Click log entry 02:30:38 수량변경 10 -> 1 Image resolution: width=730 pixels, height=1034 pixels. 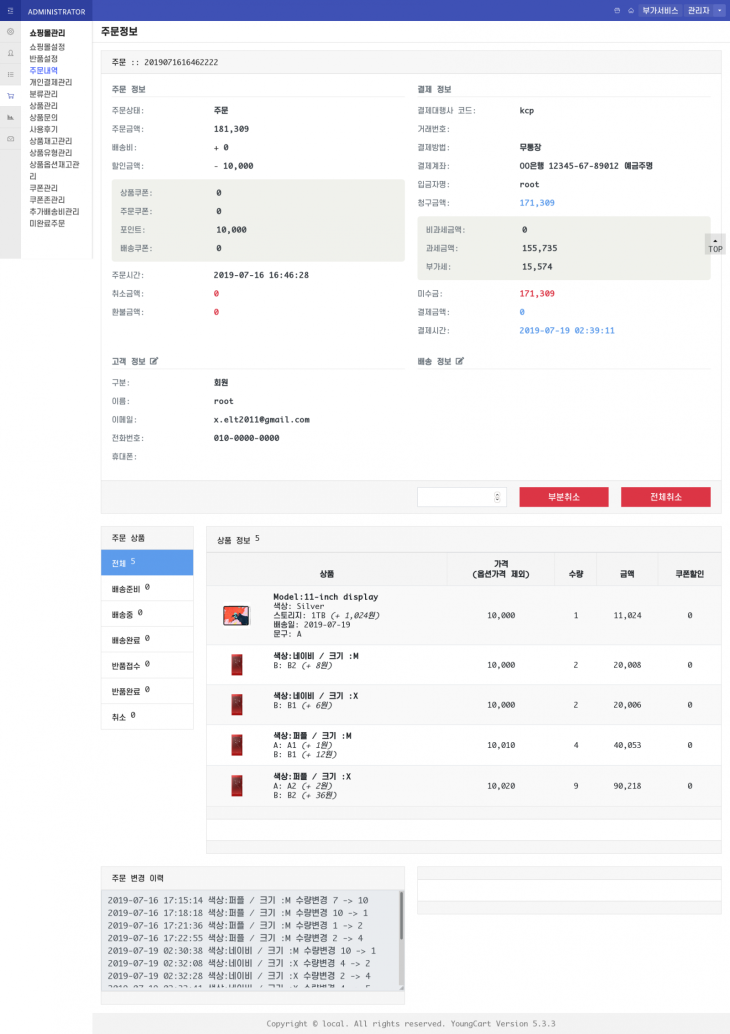pos(241,951)
